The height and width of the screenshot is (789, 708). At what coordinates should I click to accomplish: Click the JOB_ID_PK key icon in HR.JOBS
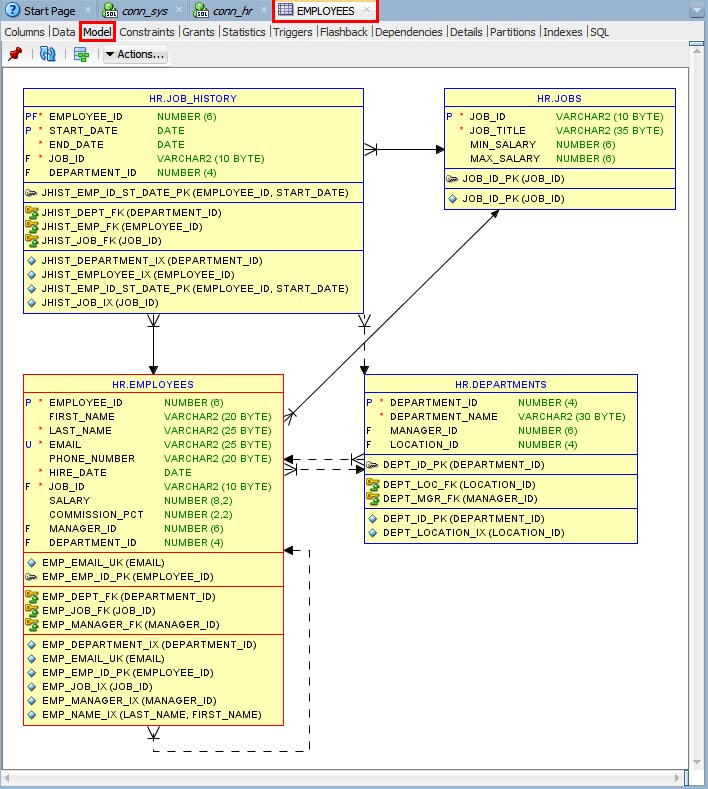tap(453, 179)
